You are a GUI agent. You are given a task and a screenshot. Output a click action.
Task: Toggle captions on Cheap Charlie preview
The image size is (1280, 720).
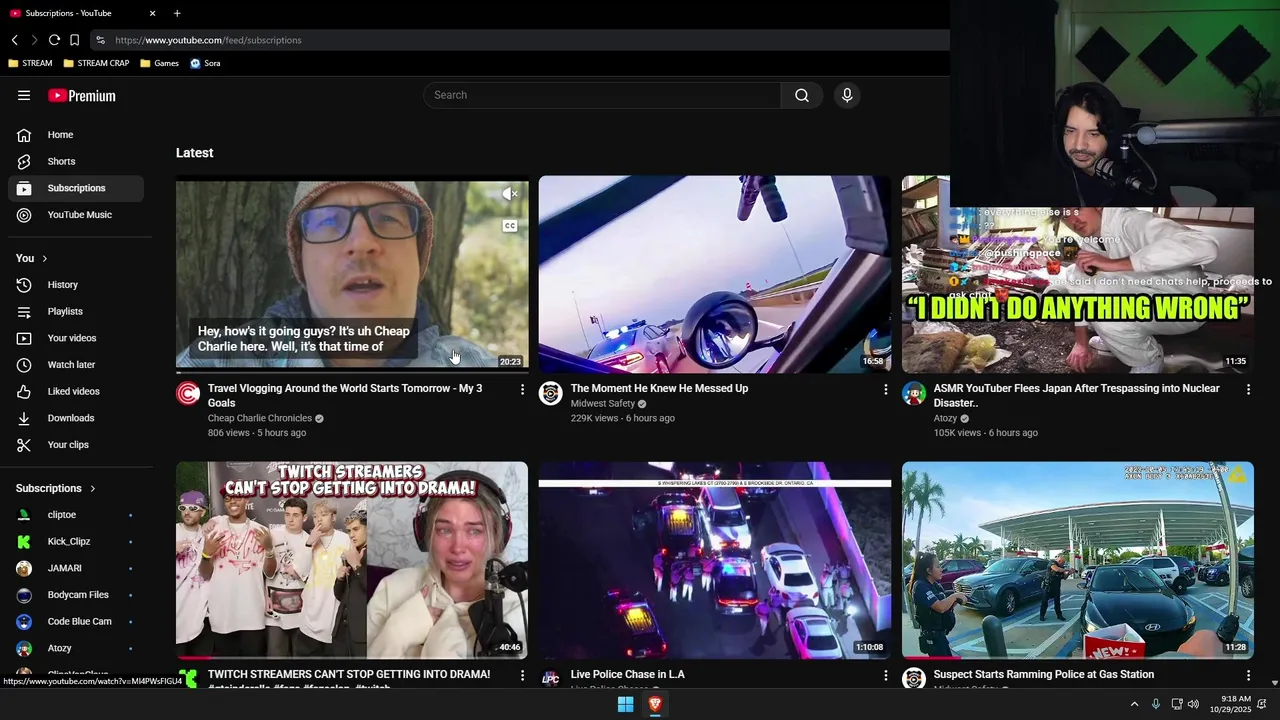[510, 226]
